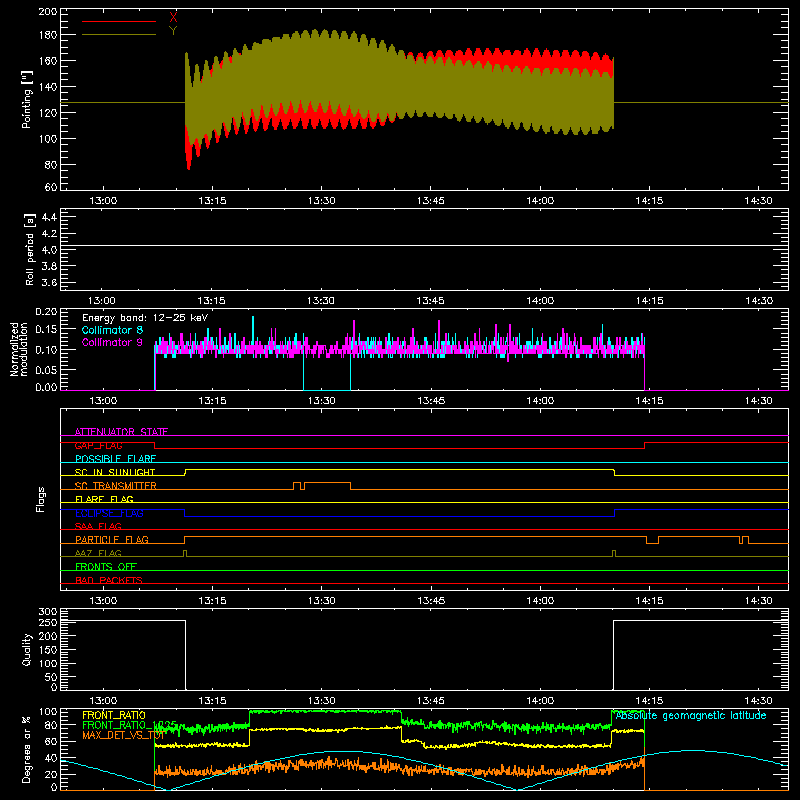Click the Collimator 8 legend label
800x800 pixels.
(x=112, y=330)
